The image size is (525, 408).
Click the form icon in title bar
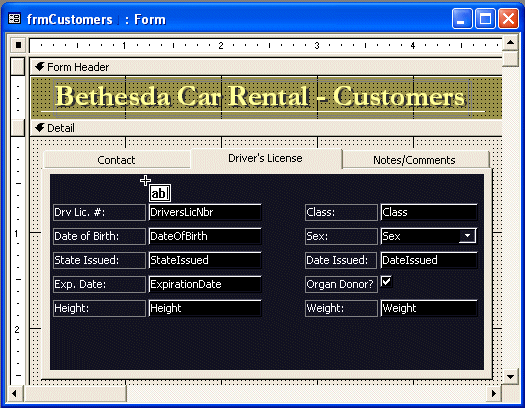[14, 19]
